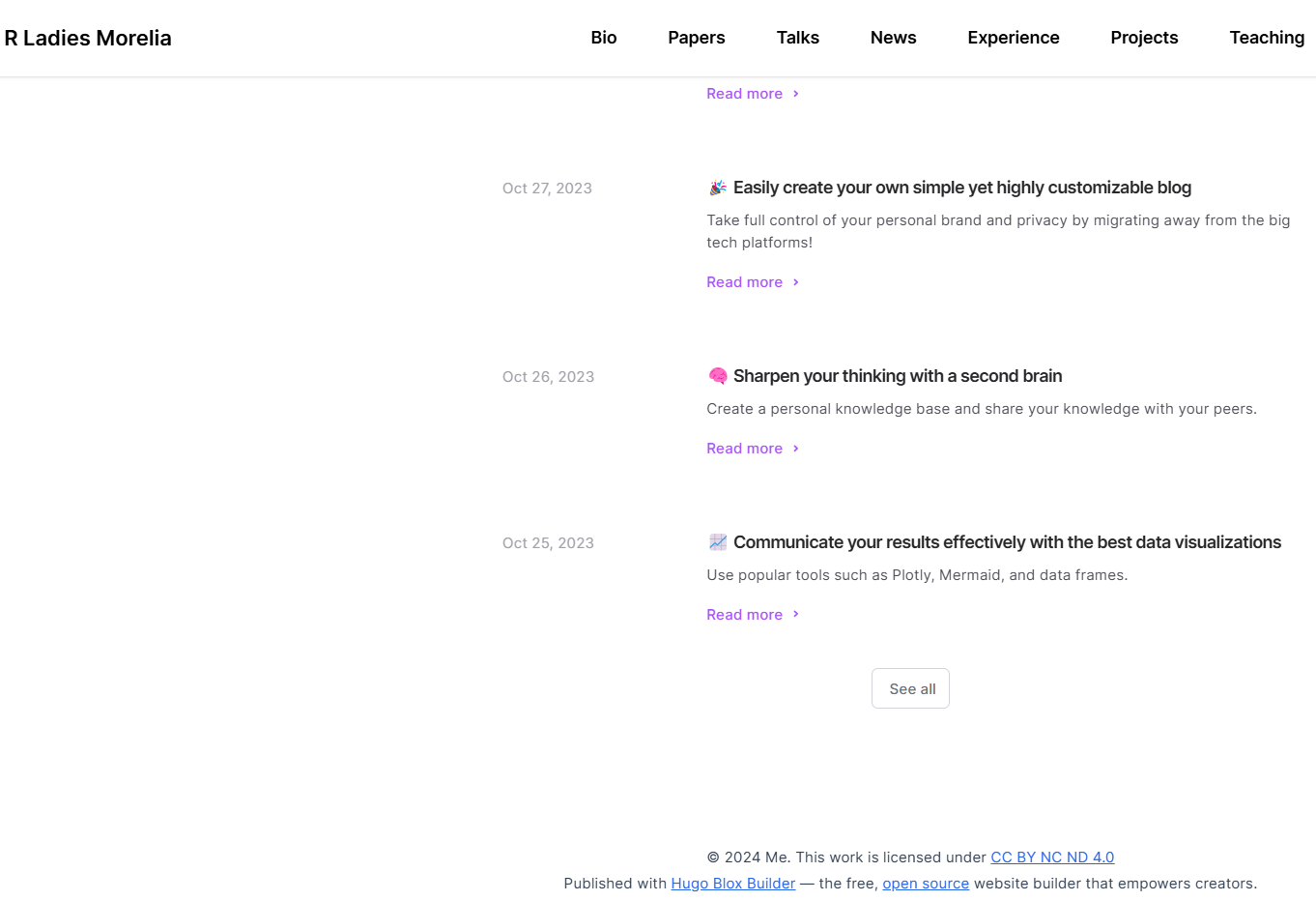Go to the Teaching section

pyautogui.click(x=1267, y=38)
